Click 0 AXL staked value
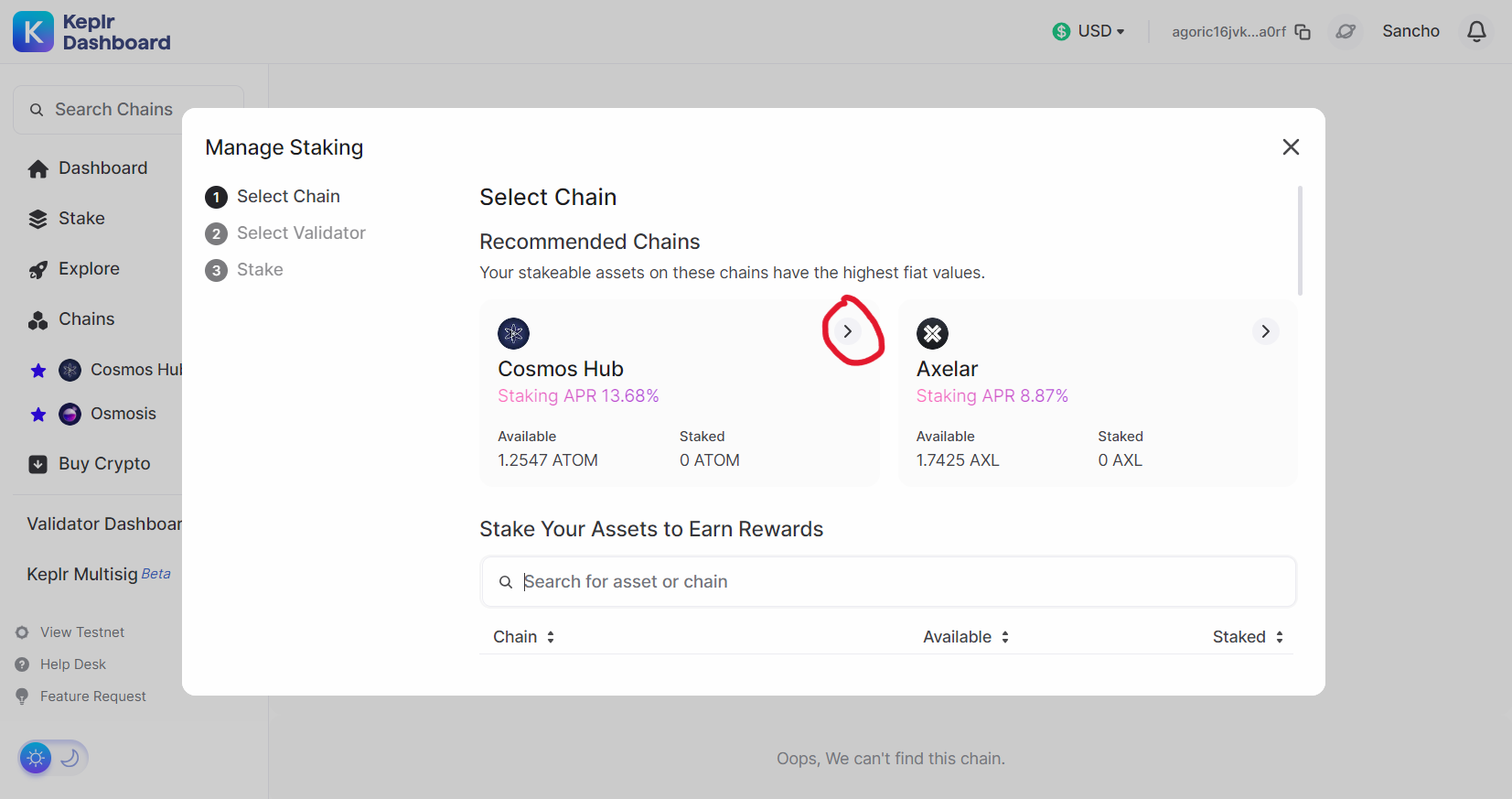1512x799 pixels. [x=1121, y=460]
